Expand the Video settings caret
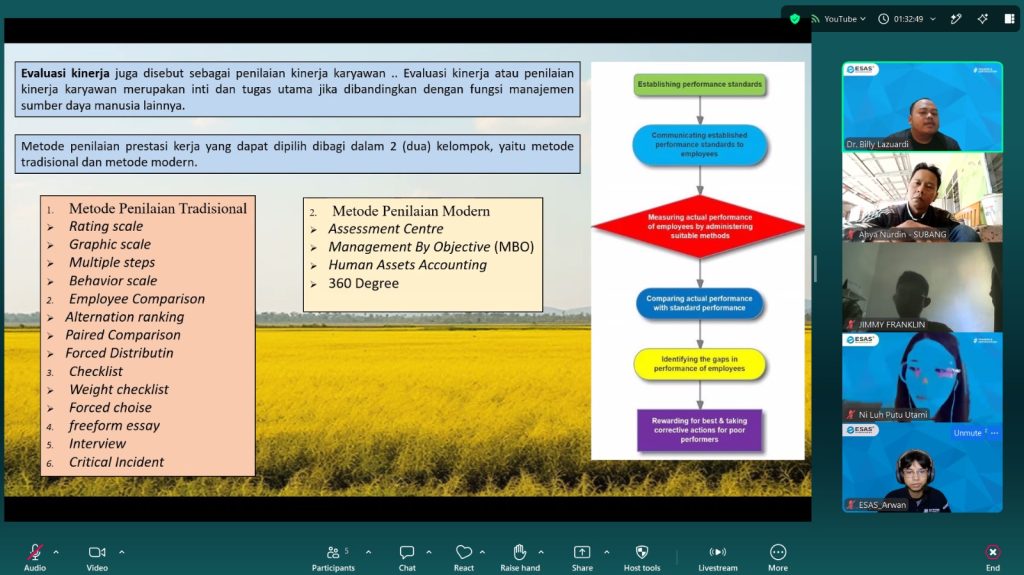Viewport: 1024px width, 575px height. 121,552
